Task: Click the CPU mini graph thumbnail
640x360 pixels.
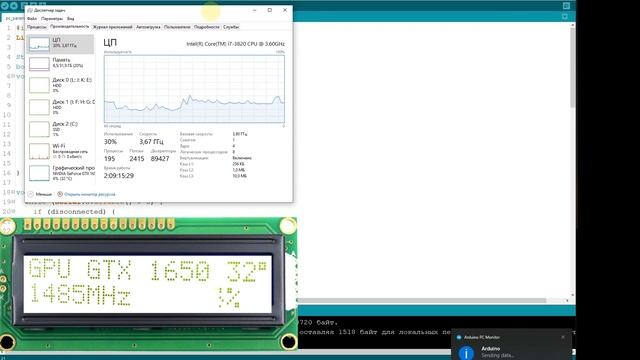Action: click(39, 44)
